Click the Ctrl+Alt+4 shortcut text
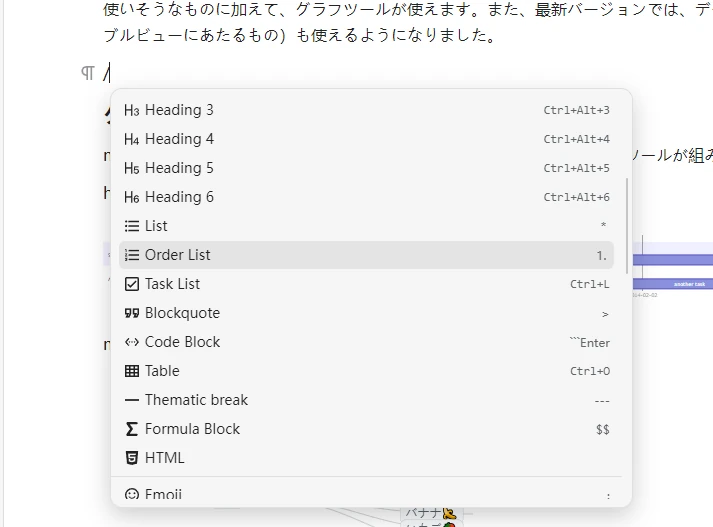 coord(577,140)
